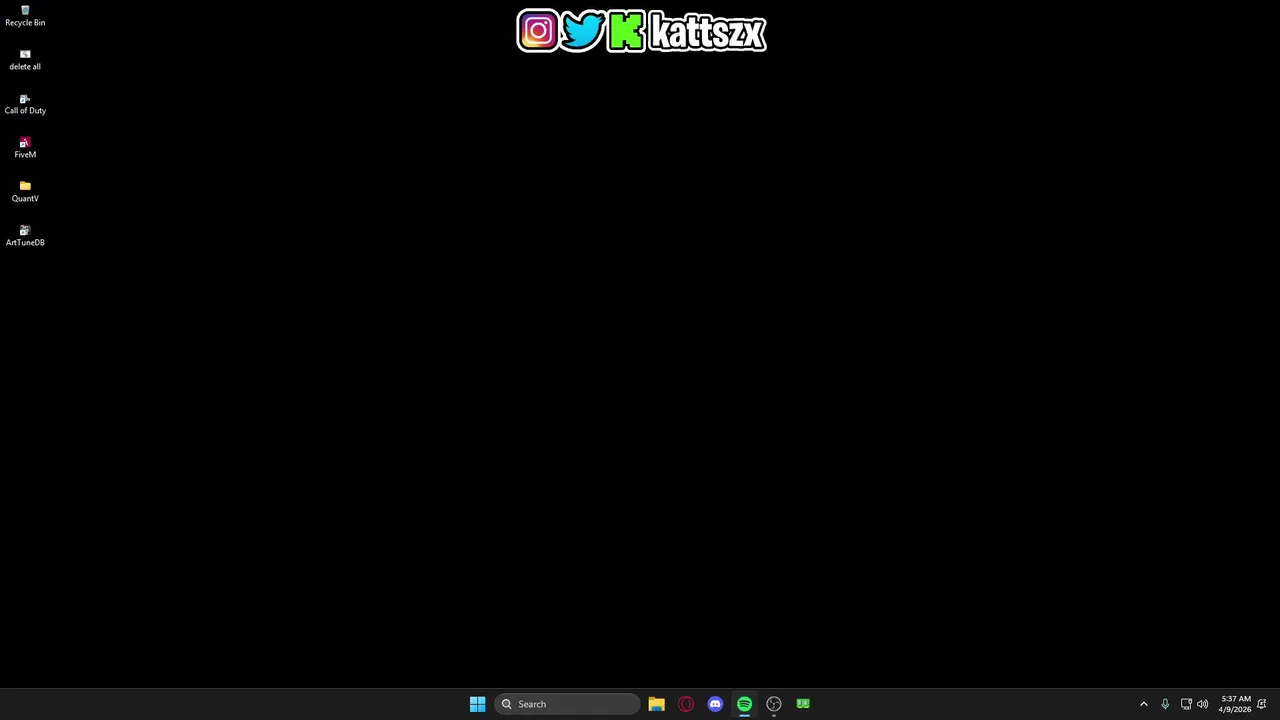Open File Explorer from the taskbar
The height and width of the screenshot is (720, 1280).
point(656,704)
